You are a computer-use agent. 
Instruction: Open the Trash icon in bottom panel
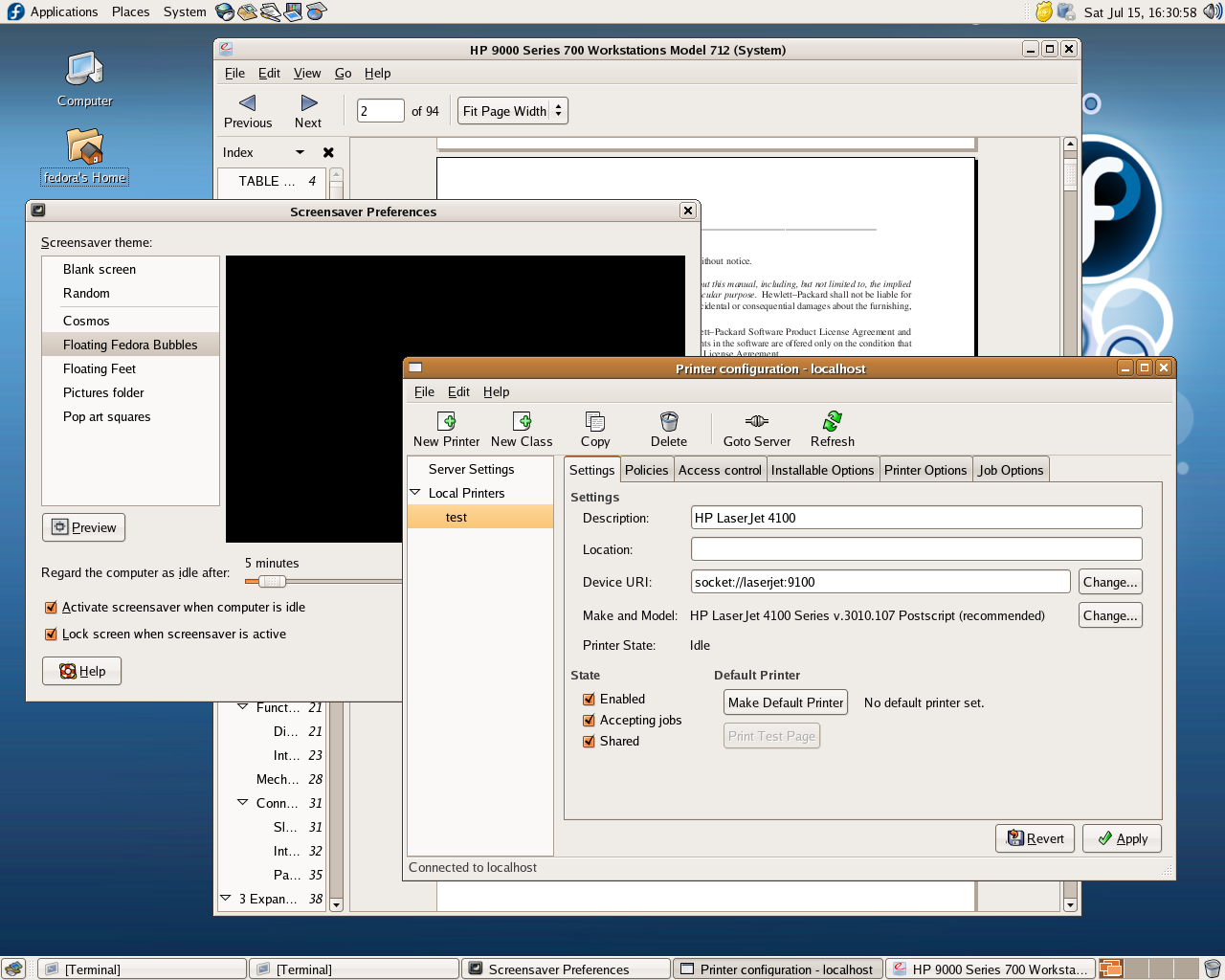point(1212,969)
